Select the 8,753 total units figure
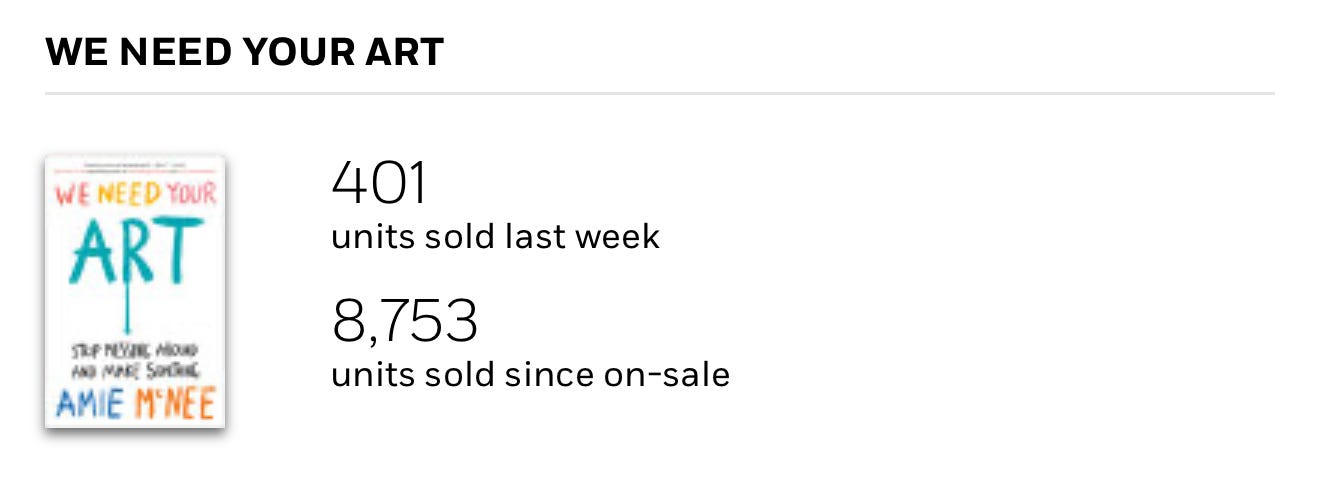The width and height of the screenshot is (1320, 489). tap(405, 321)
